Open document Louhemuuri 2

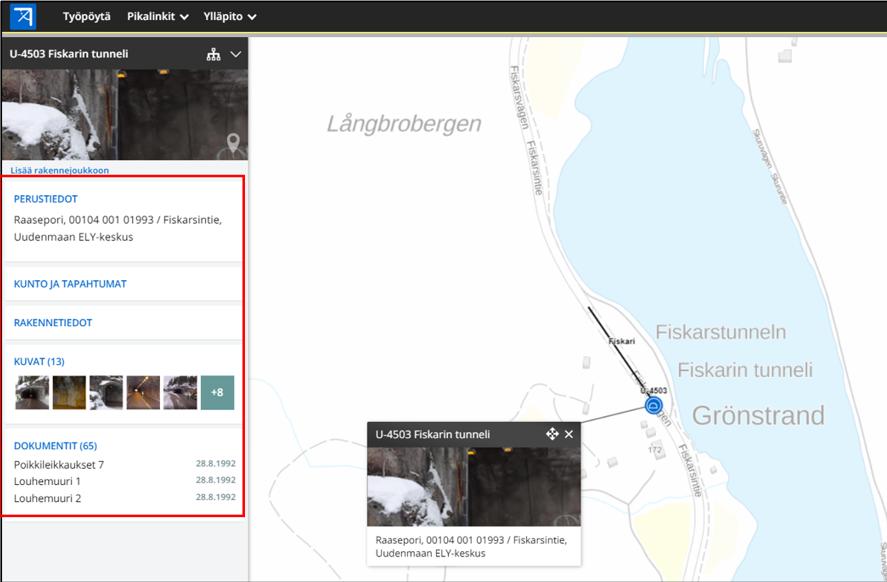[48, 498]
